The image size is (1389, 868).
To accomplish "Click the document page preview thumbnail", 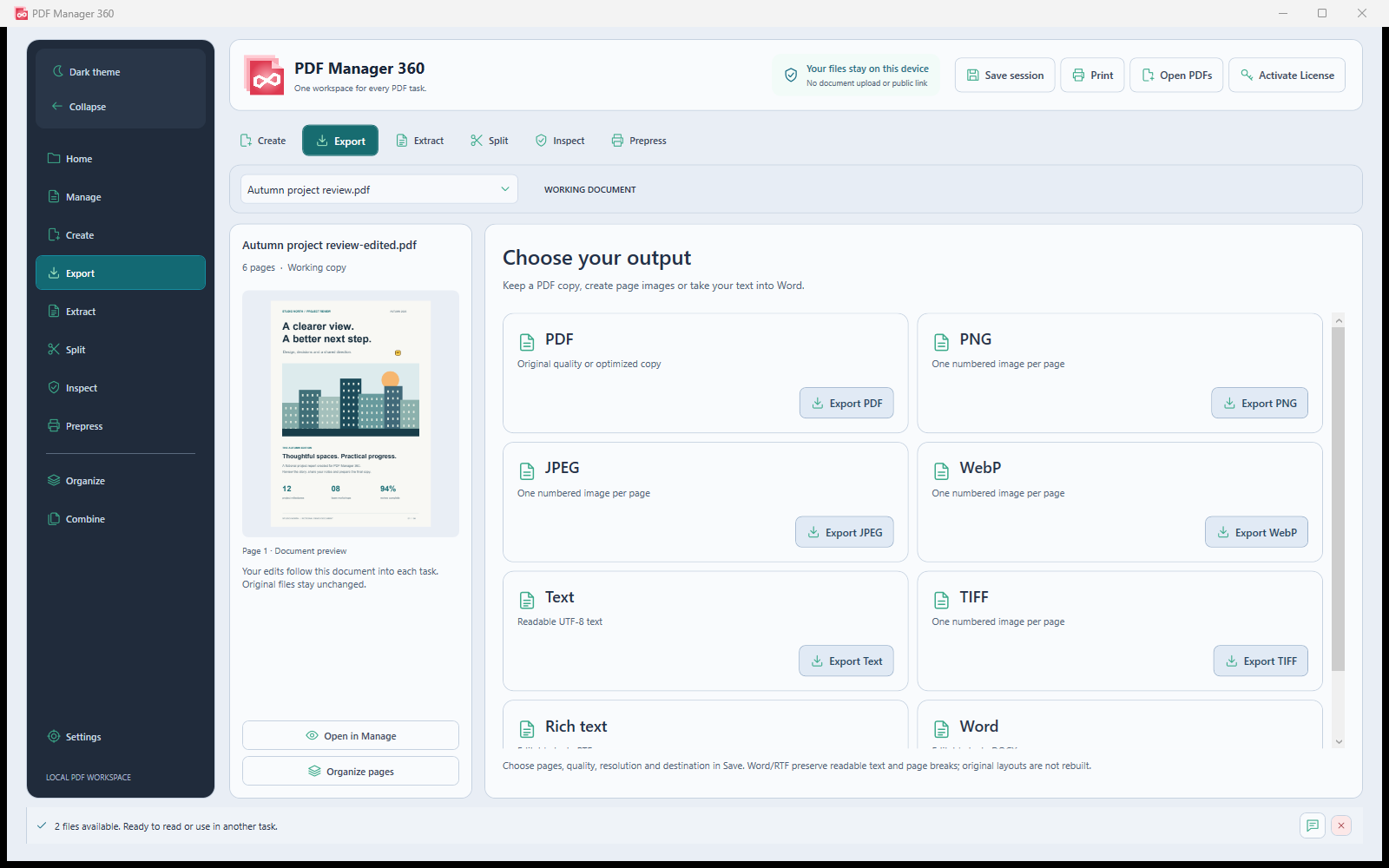I will (x=351, y=413).
